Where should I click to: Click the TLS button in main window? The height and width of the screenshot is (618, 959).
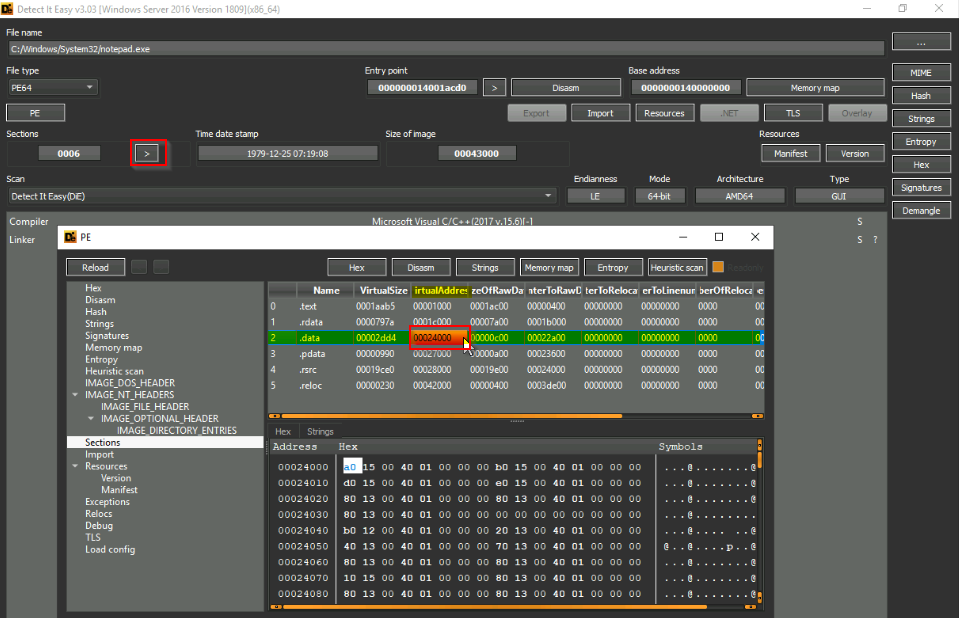click(x=793, y=113)
